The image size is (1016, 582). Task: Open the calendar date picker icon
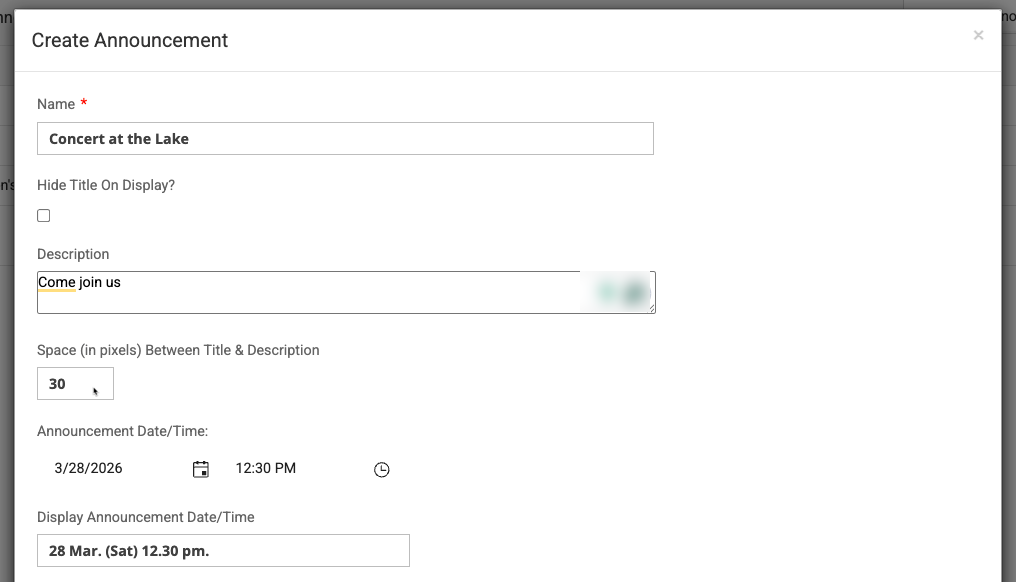click(201, 469)
